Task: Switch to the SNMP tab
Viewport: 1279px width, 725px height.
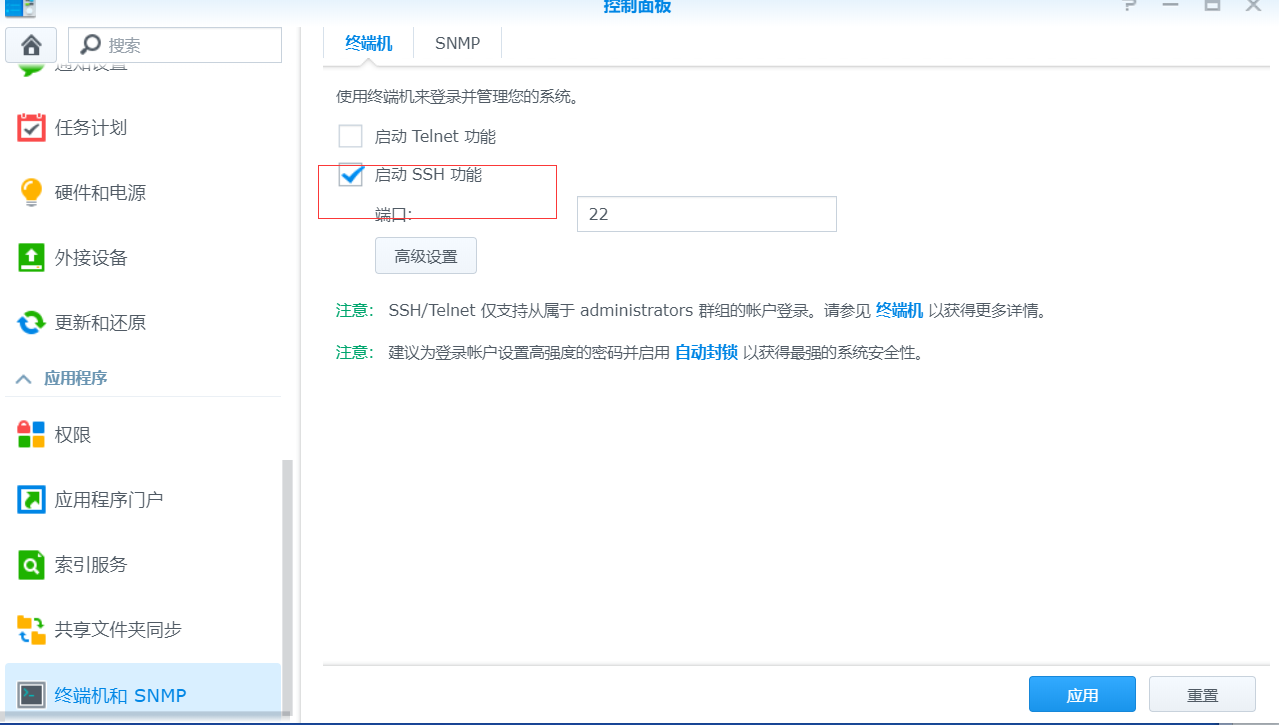Action: 457,43
